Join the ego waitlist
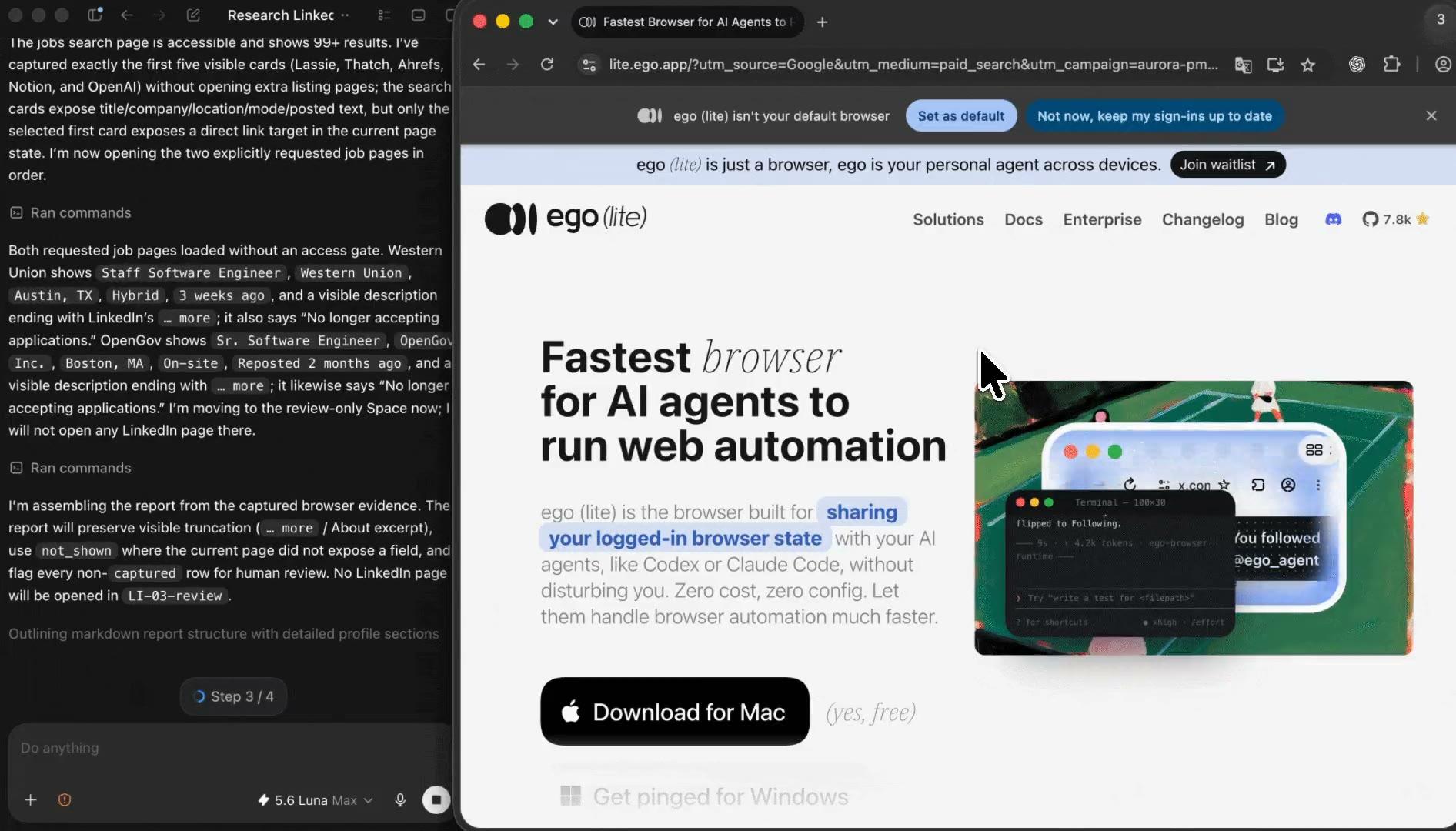 1227,165
